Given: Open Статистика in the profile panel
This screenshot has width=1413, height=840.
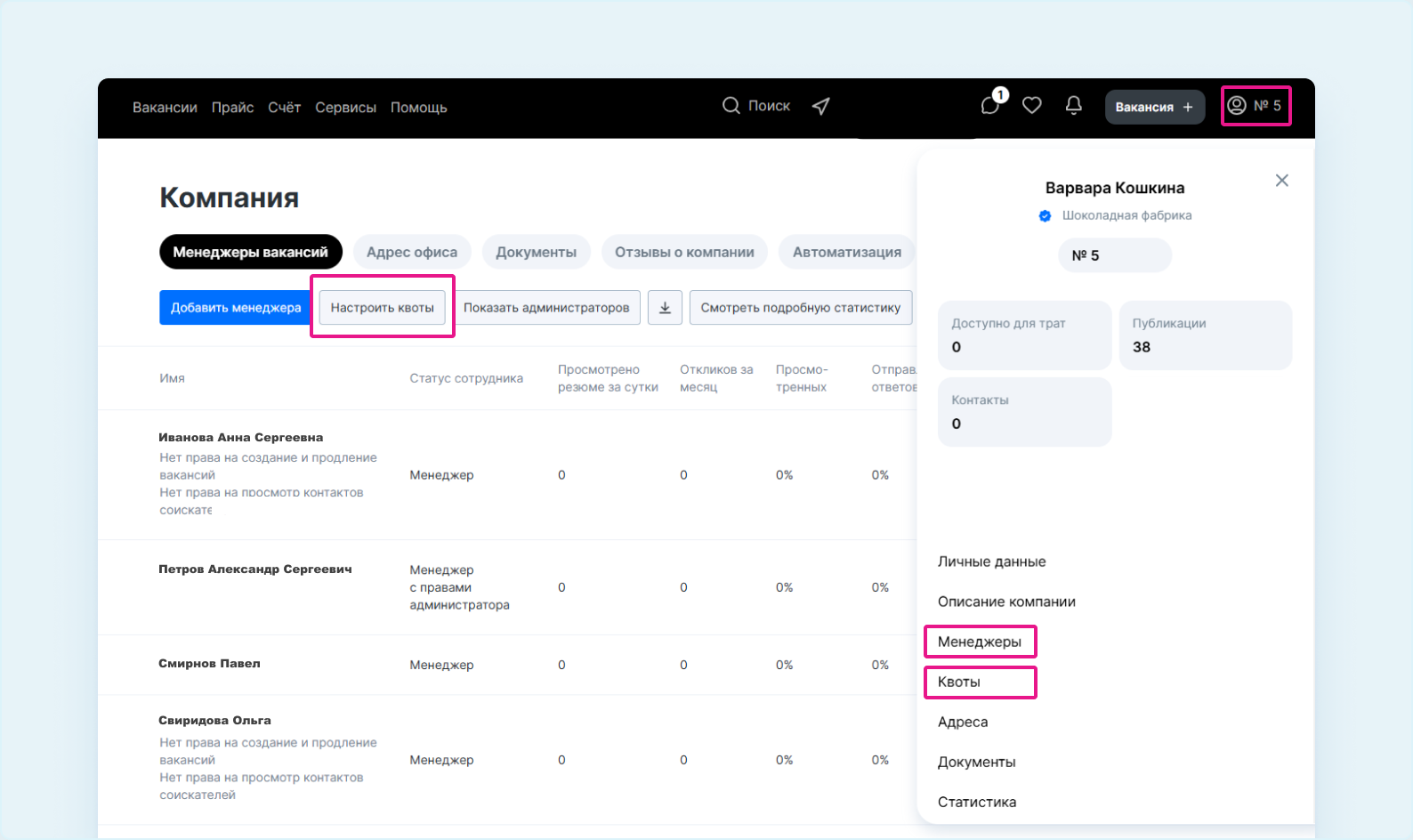Looking at the screenshot, I should 977,802.
